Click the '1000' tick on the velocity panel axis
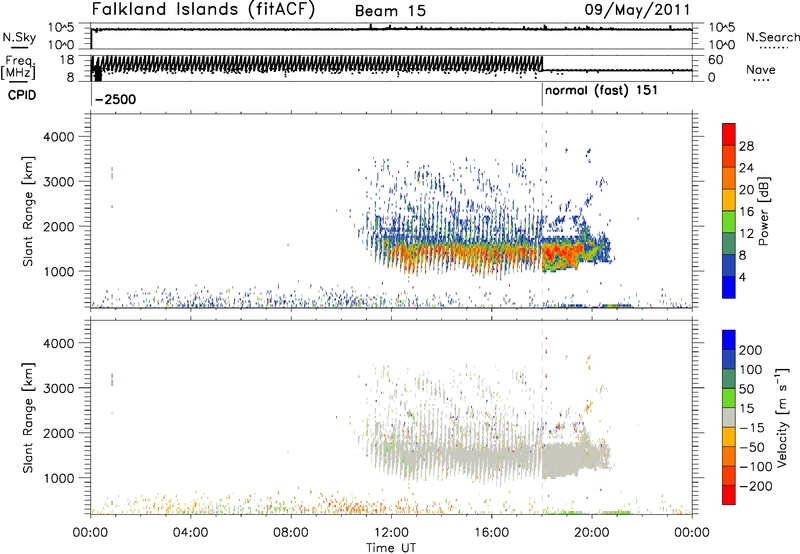800x554 pixels. pos(58,478)
